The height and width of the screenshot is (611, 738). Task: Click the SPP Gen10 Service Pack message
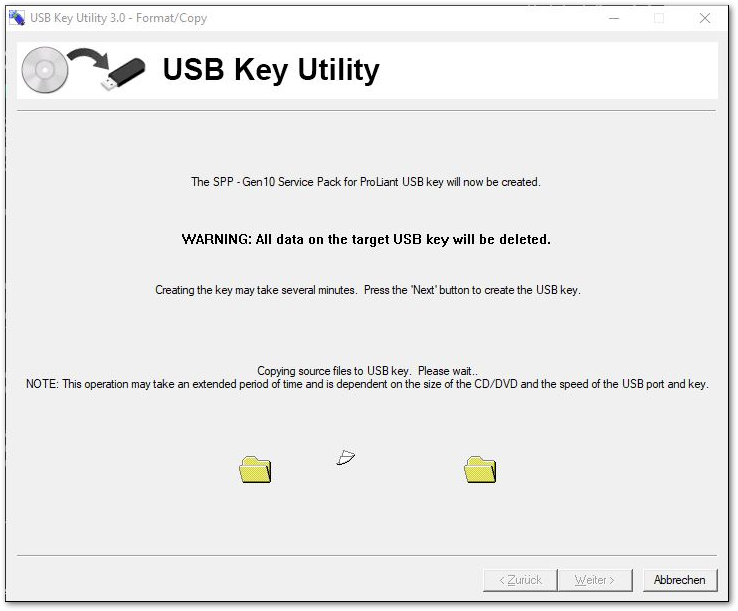(366, 182)
